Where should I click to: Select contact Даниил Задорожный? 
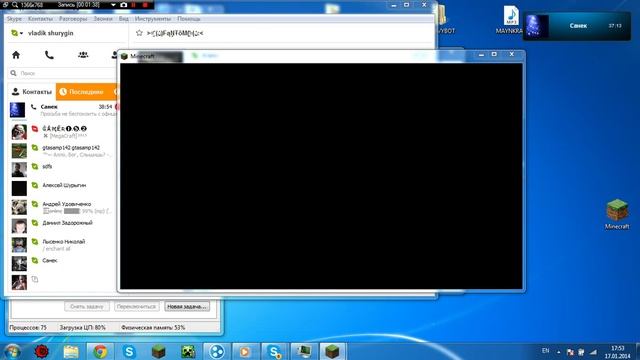click(64, 226)
